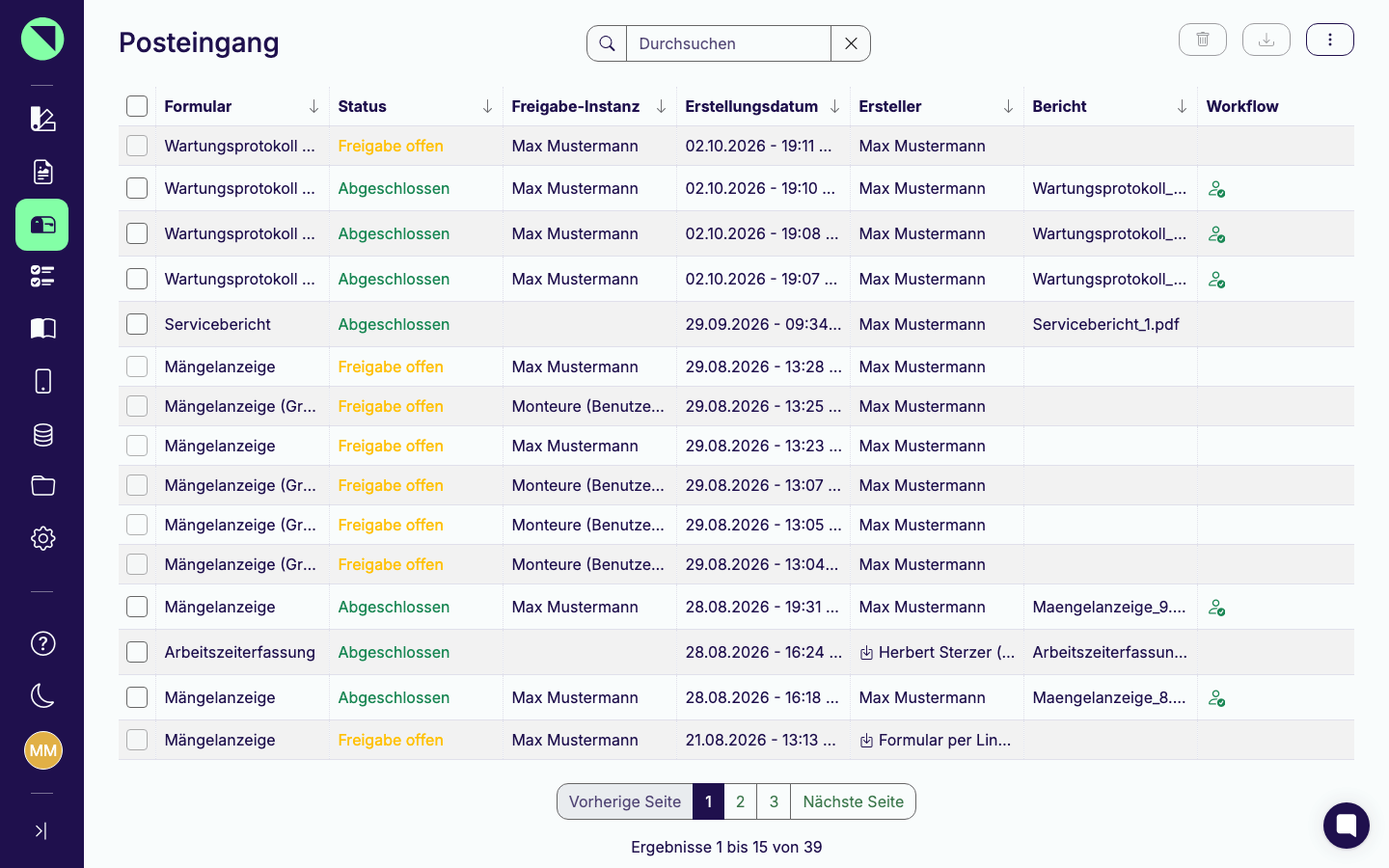Open the mobile device sidebar icon
This screenshot has height=868, width=1389.
click(42, 381)
